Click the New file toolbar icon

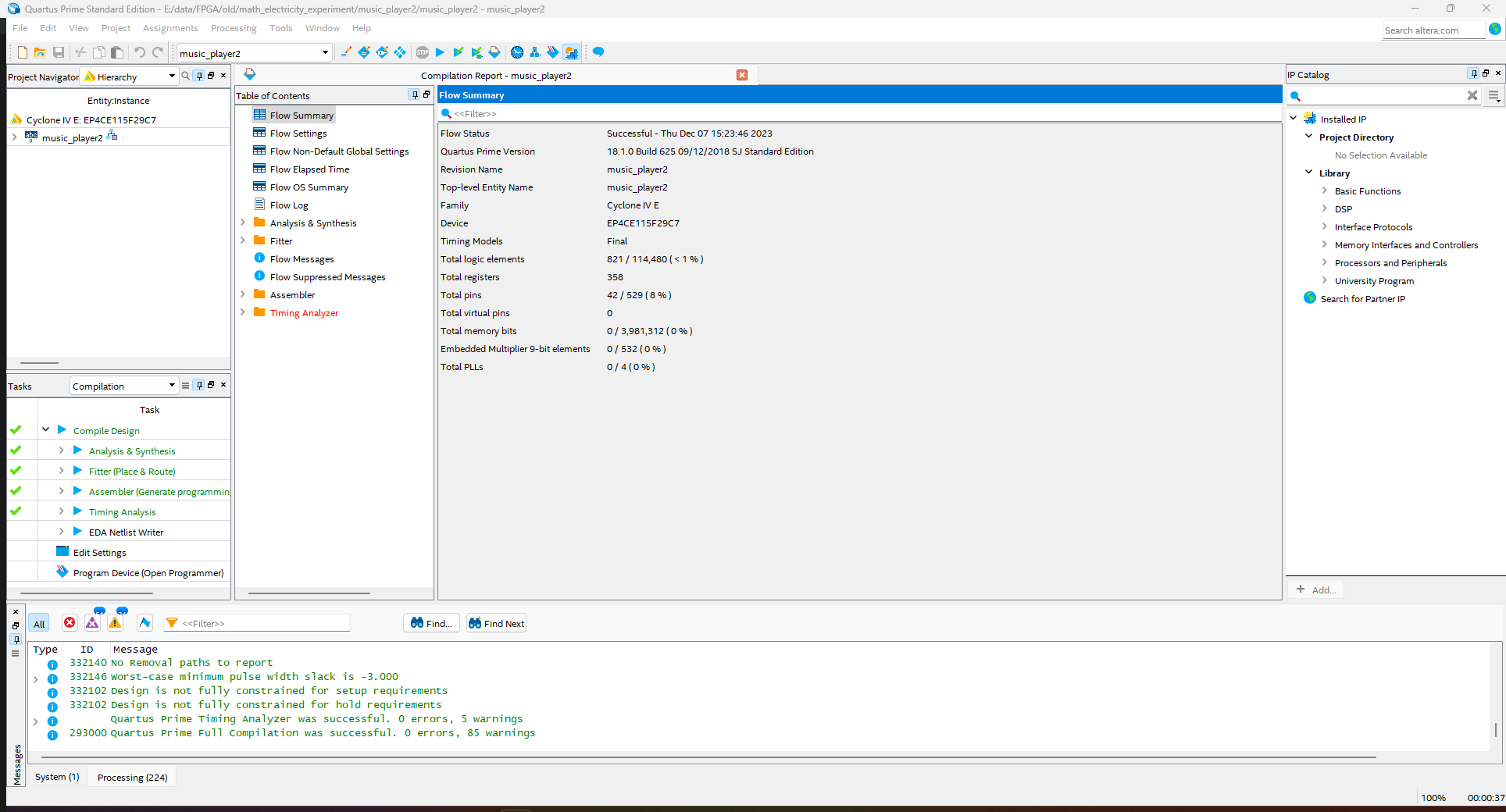pyautogui.click(x=23, y=52)
